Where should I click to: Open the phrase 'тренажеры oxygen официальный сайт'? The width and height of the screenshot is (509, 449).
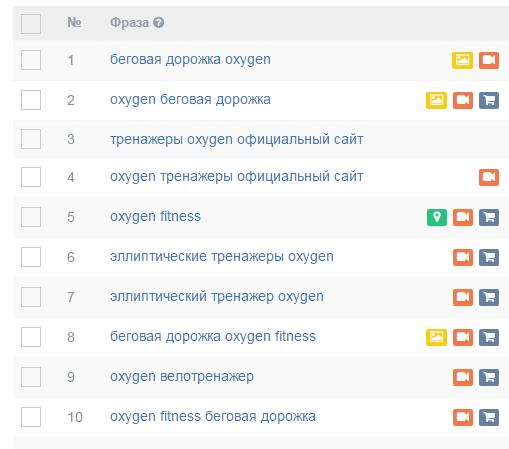coord(237,139)
